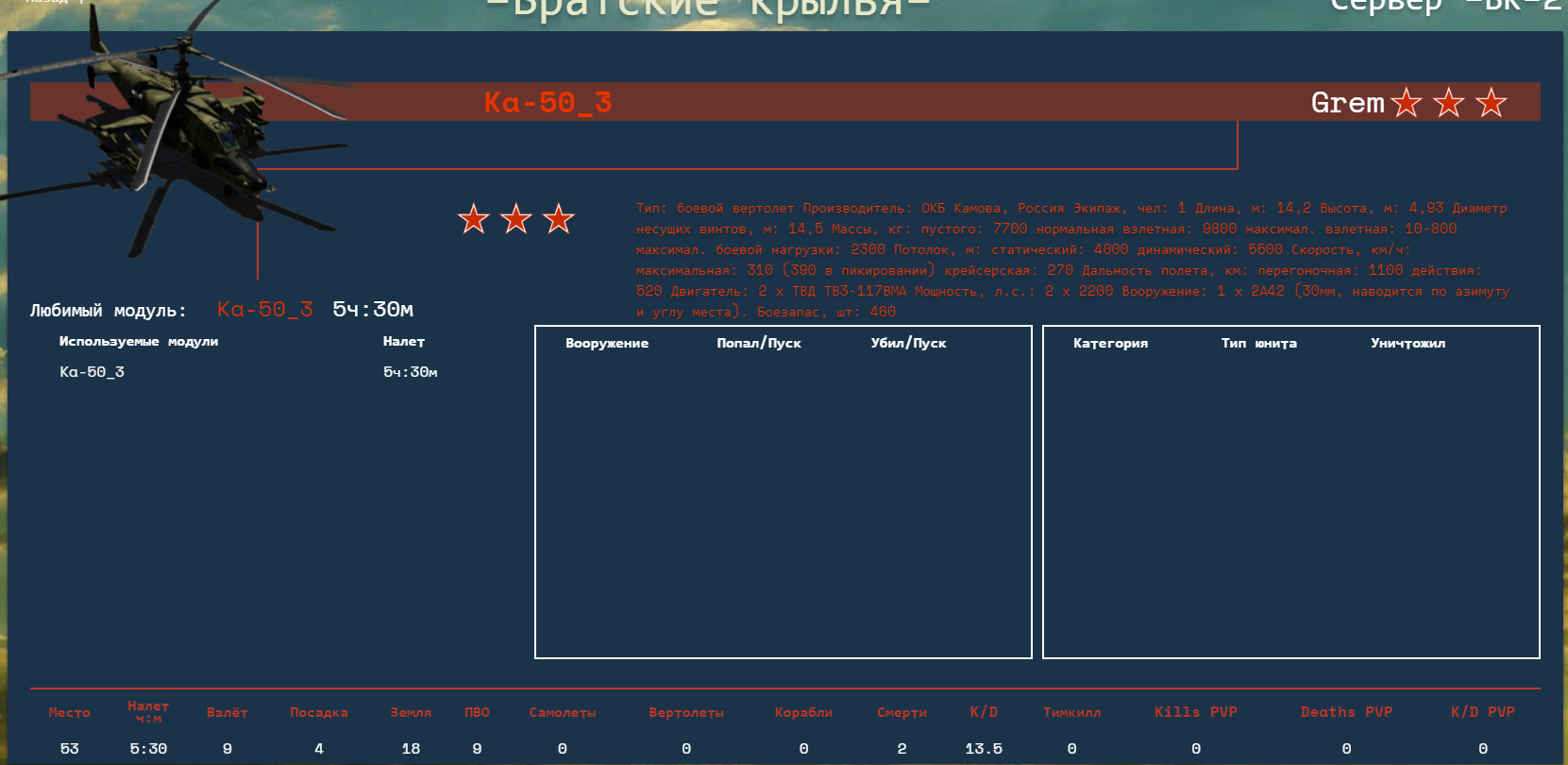
Task: Click the Используемые модули column header
Action: (x=139, y=342)
